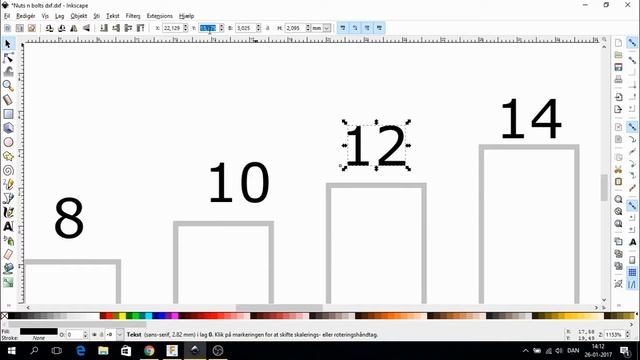Select the Spiral tool
Image resolution: width=640 pixels, height=360 pixels.
pos(8,170)
